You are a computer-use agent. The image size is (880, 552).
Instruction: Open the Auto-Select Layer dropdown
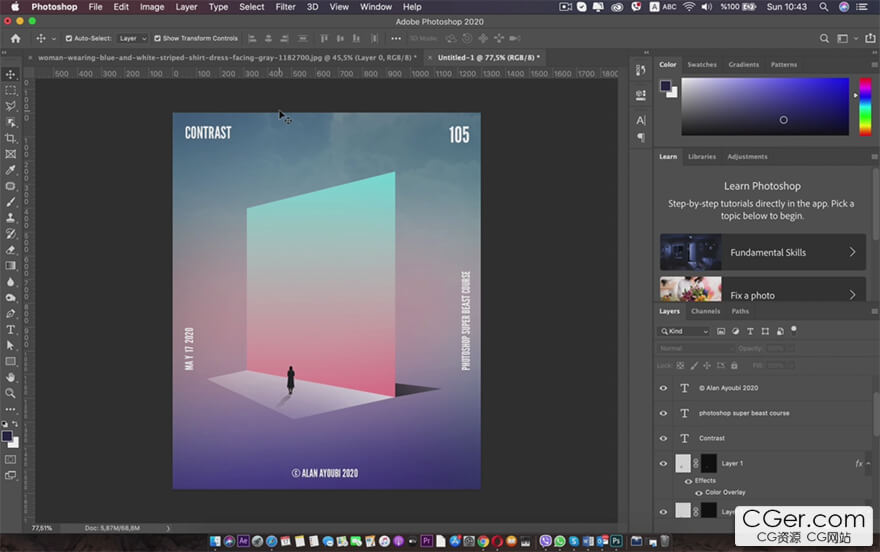(x=132, y=38)
